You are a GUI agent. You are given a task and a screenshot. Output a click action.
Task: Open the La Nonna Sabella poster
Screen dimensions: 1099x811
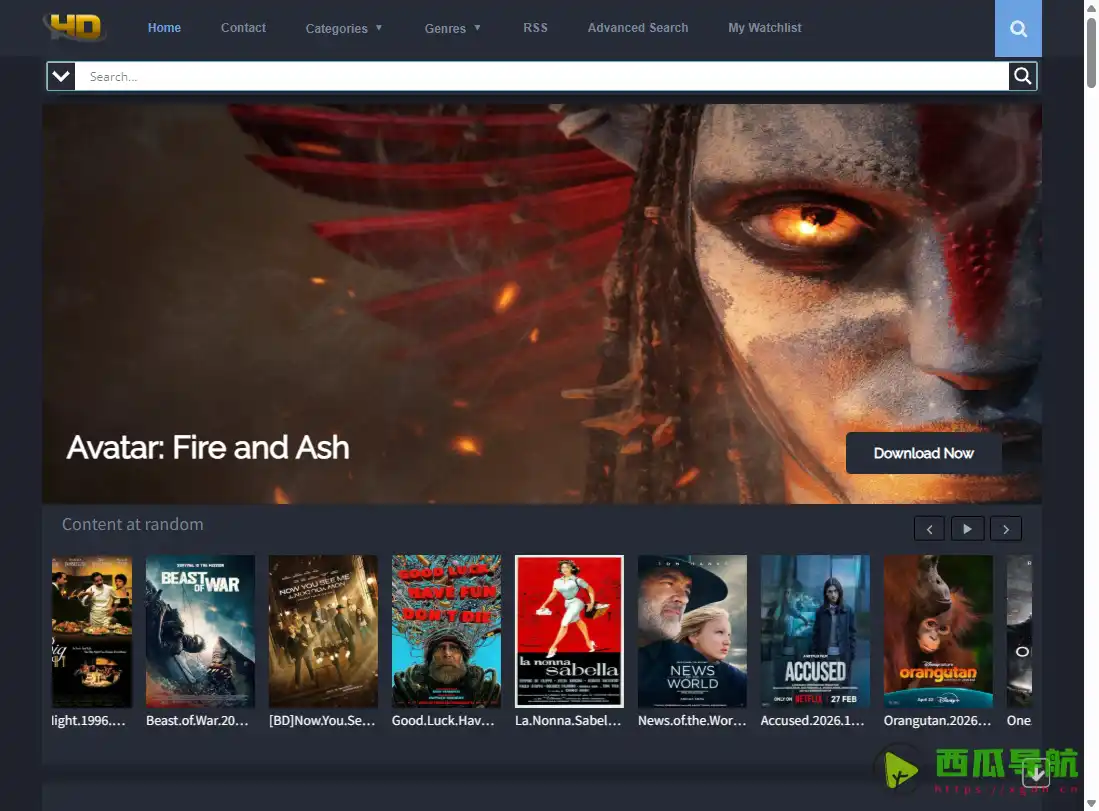(569, 631)
